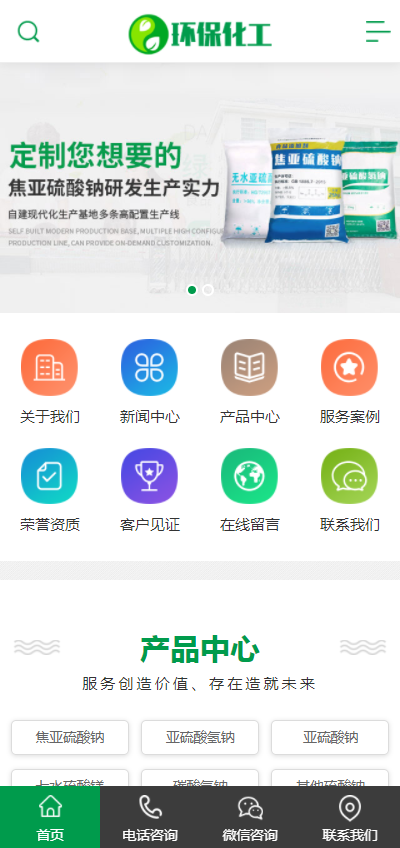This screenshot has height=848, width=400.
Task: Select 亚硫酸氢钠 product category button
Action: (x=200, y=737)
